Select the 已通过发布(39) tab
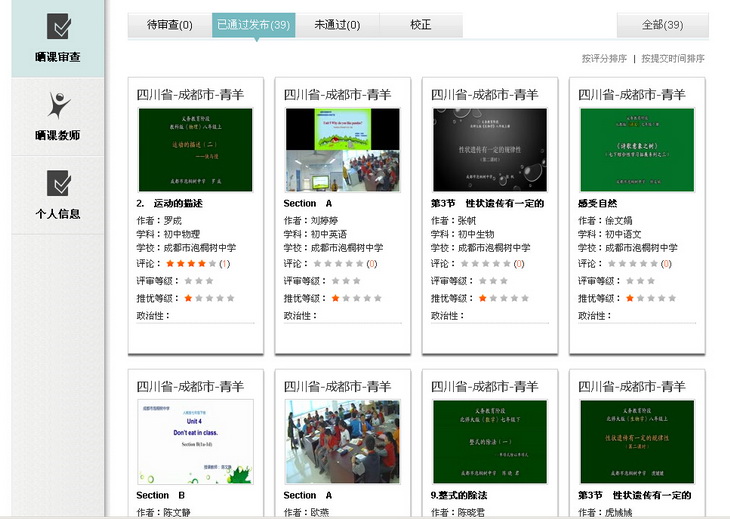 point(253,25)
